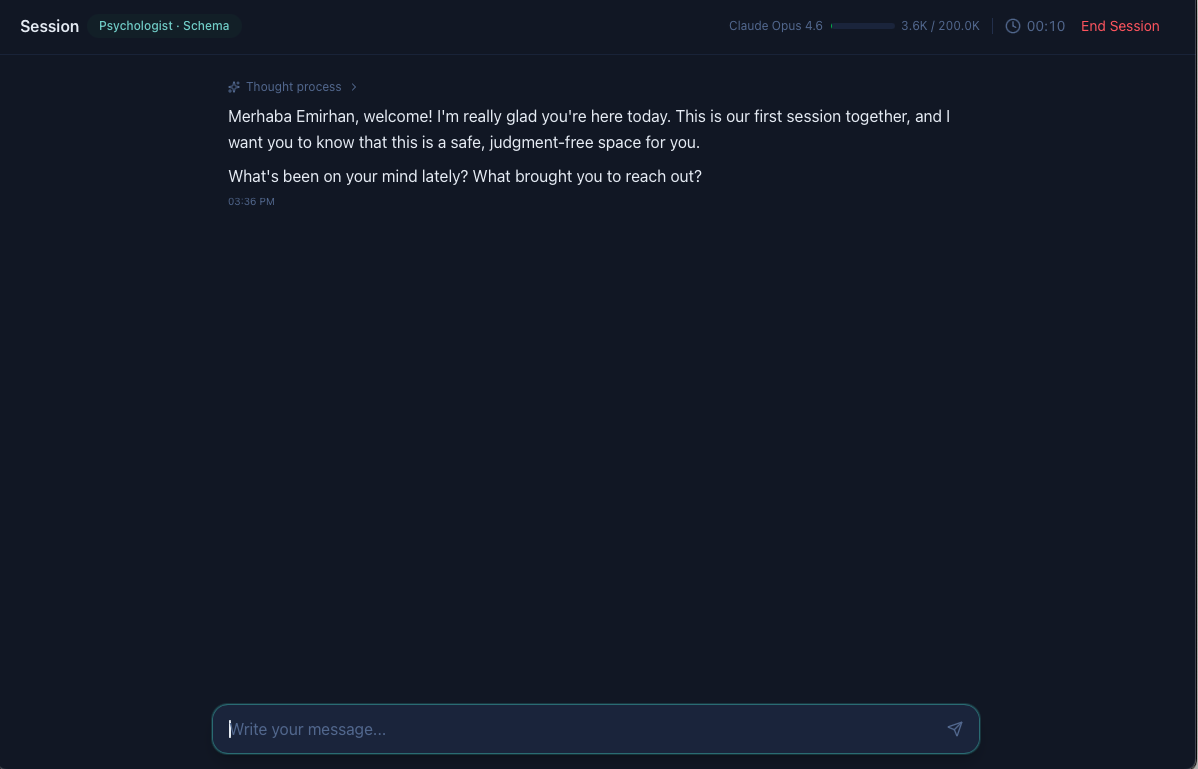Image resolution: width=1198 pixels, height=769 pixels.
Task: Click the Session title in header
Action: click(49, 26)
